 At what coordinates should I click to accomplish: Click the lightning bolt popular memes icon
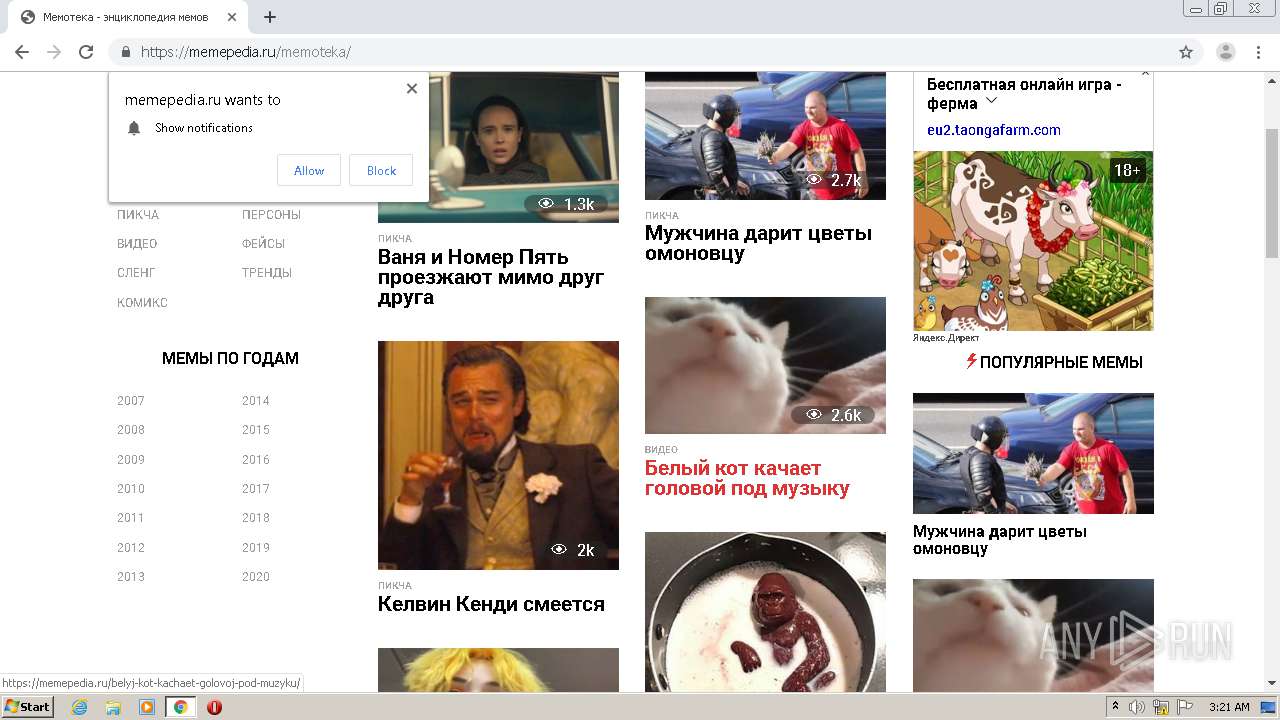[971, 361]
